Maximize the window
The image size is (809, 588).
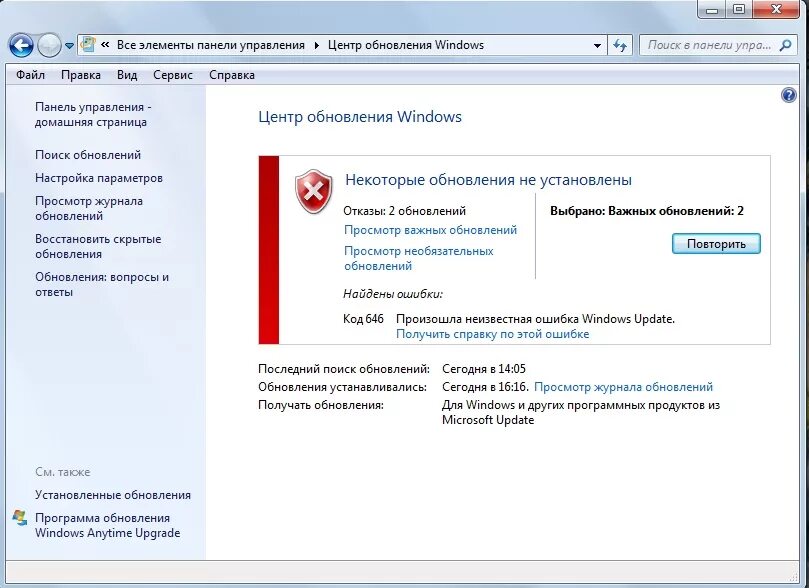tap(739, 9)
